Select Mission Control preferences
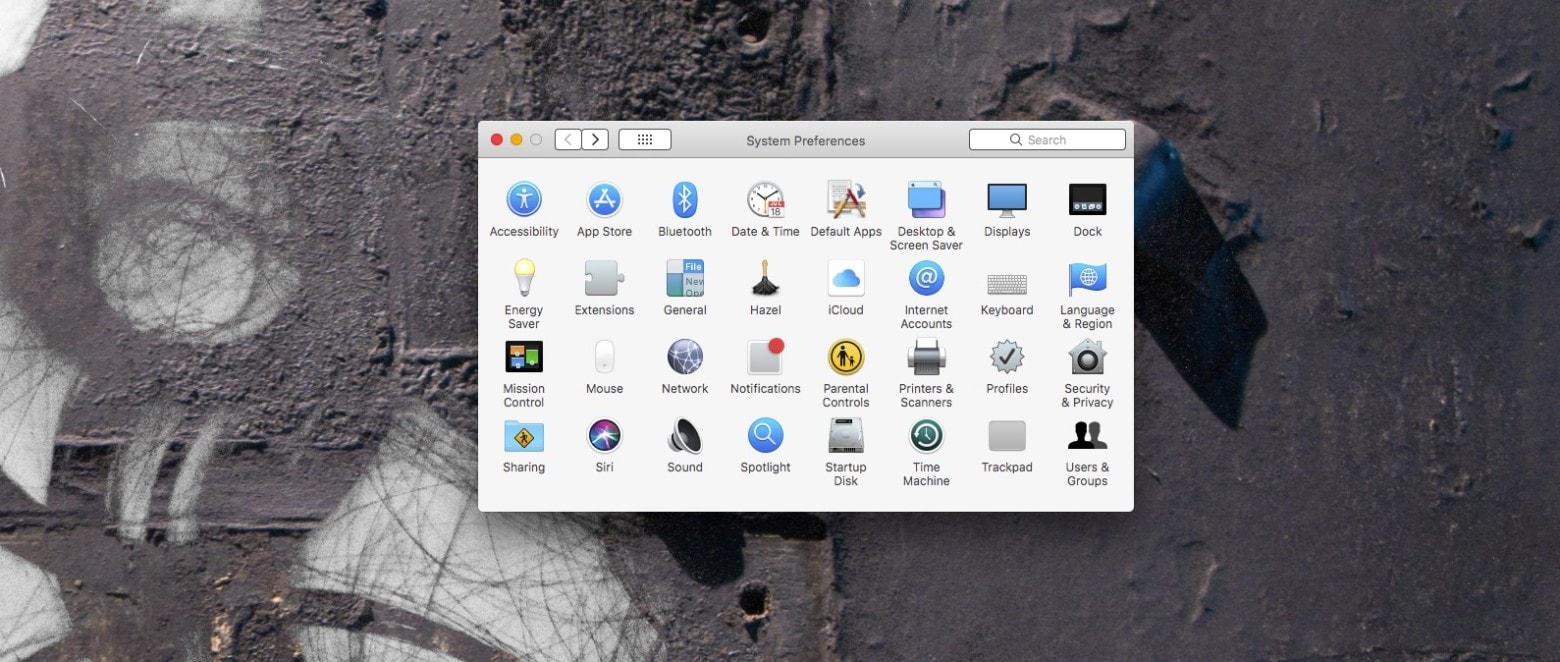Screen dimensions: 1560x662 tap(523, 357)
